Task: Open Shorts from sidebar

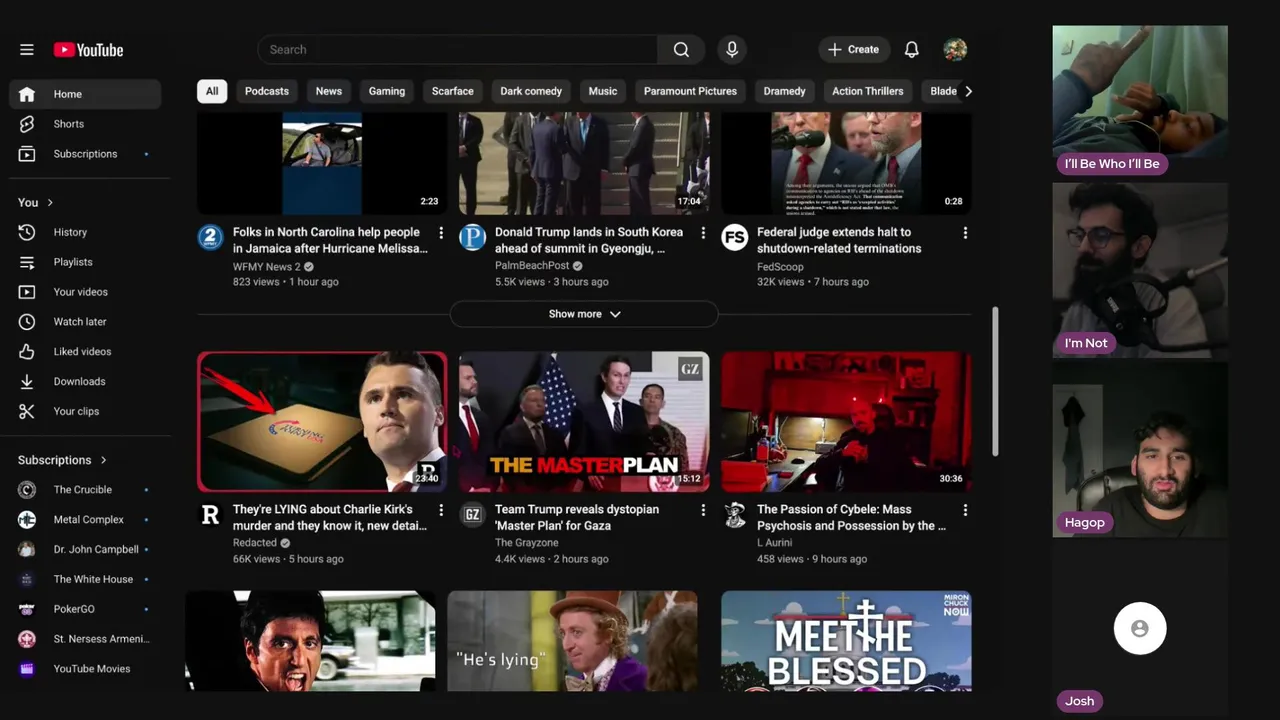Action: 85,124
